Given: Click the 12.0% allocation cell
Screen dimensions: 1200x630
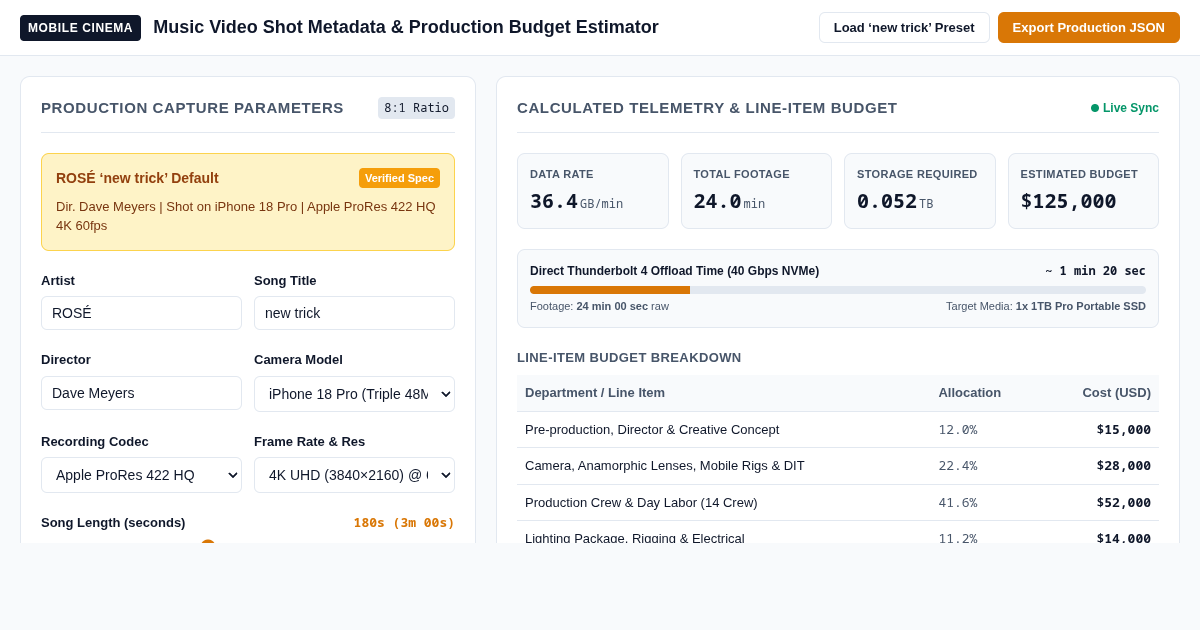Looking at the screenshot, I should (958, 430).
